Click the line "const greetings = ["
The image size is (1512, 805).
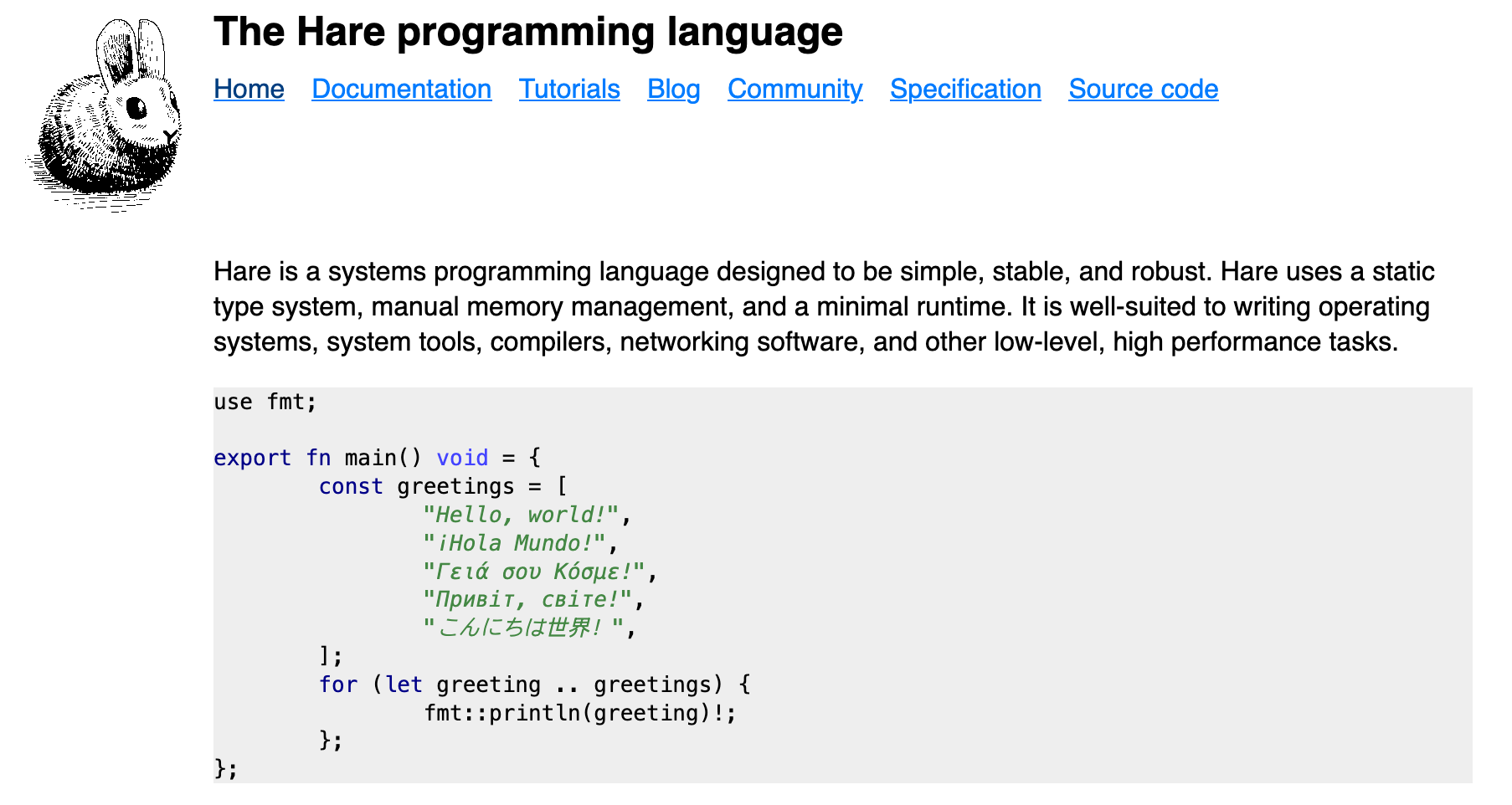click(443, 486)
